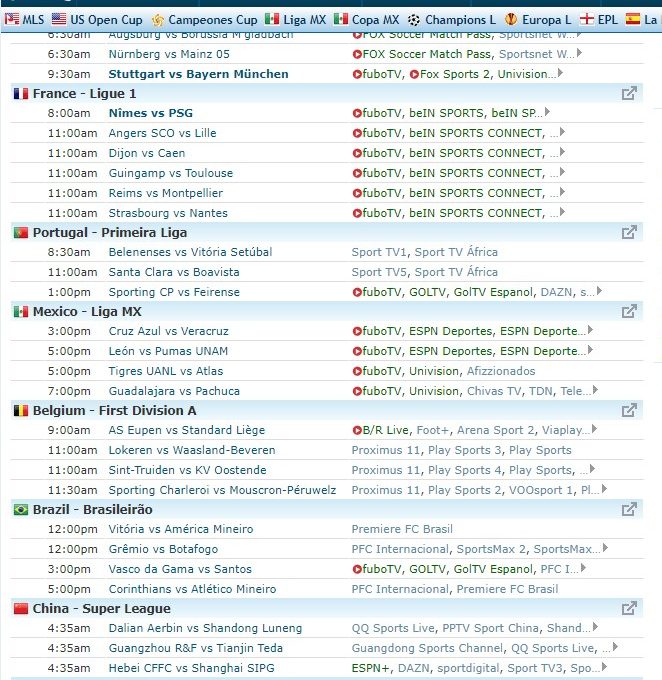The width and height of the screenshot is (662, 680).
Task: Click the Corinthians vs Atlético Mineiro match
Action: tap(192, 589)
